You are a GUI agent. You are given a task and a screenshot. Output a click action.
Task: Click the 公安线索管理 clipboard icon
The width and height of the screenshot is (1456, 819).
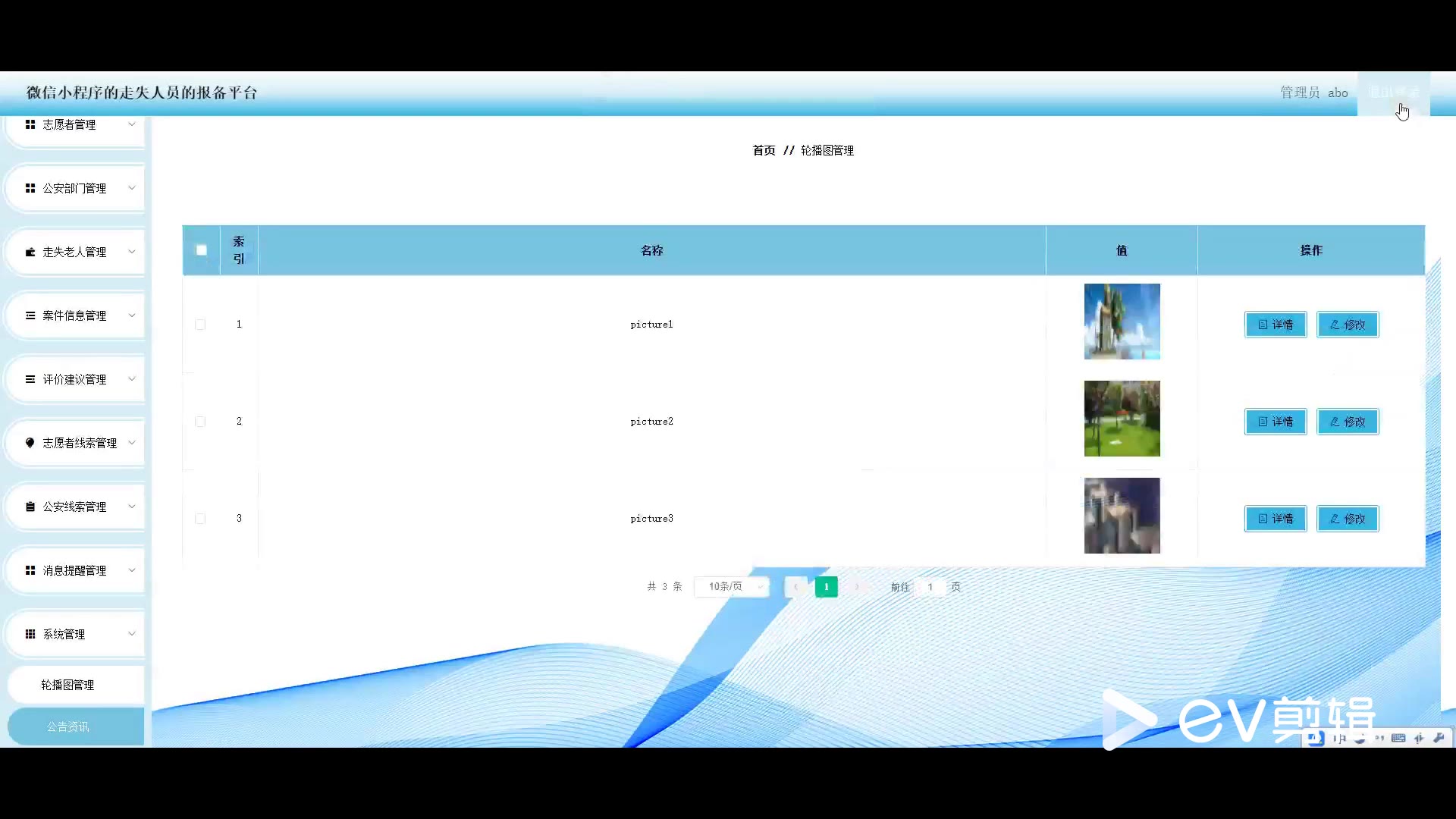coord(30,507)
